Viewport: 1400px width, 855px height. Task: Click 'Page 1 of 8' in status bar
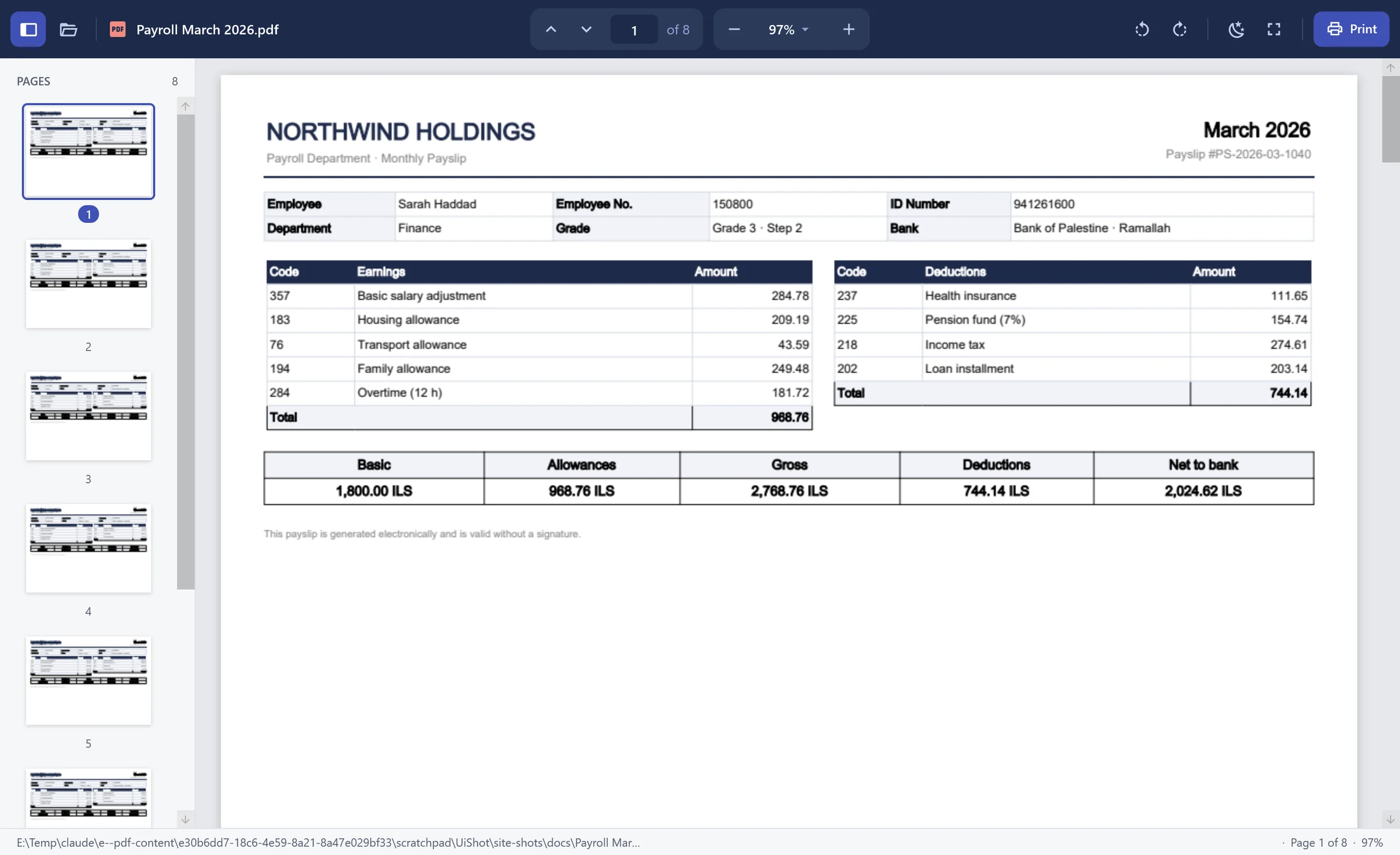click(x=1319, y=842)
